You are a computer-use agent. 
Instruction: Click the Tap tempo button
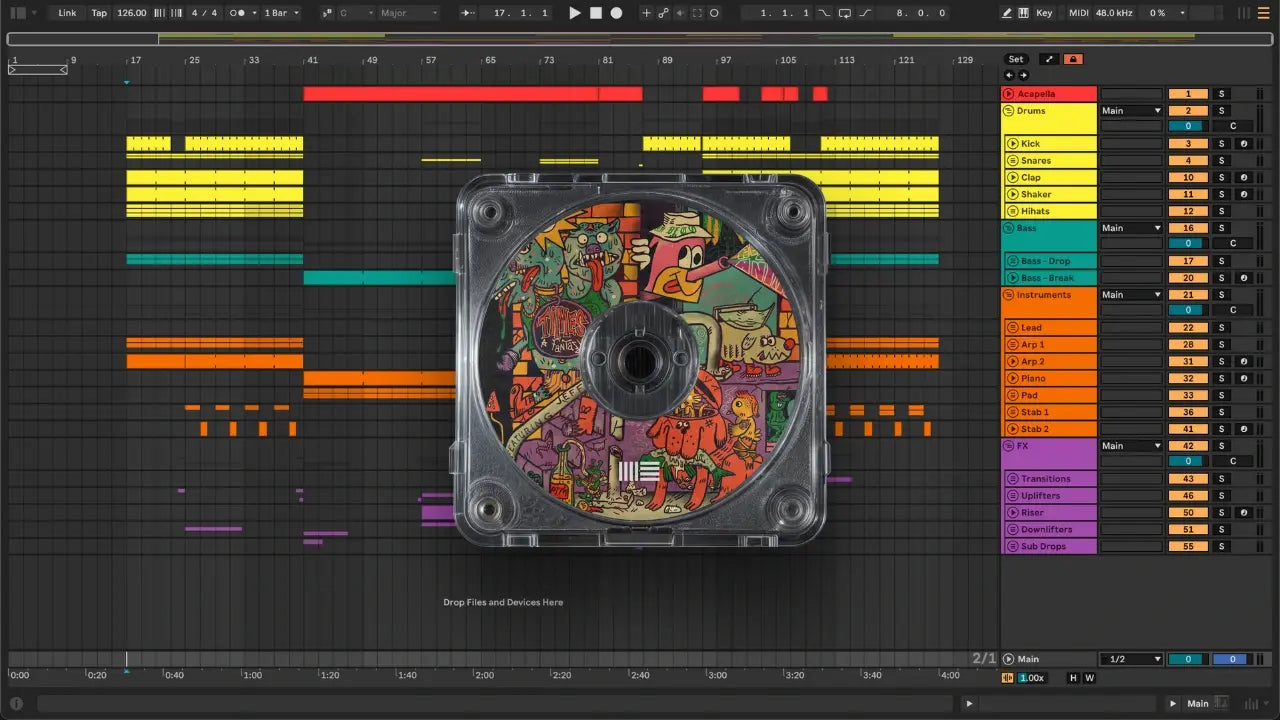[99, 13]
